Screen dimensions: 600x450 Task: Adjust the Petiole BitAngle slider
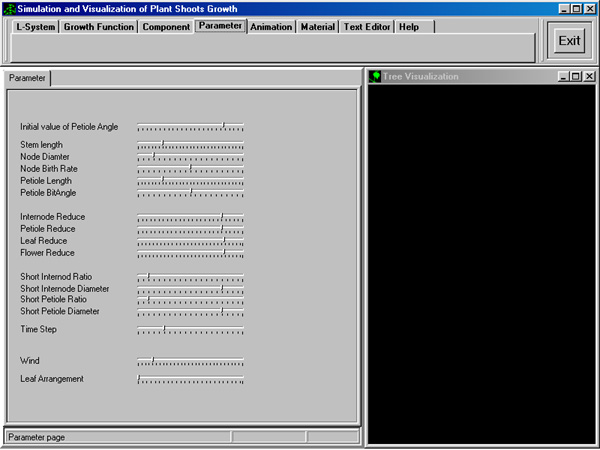point(190,192)
